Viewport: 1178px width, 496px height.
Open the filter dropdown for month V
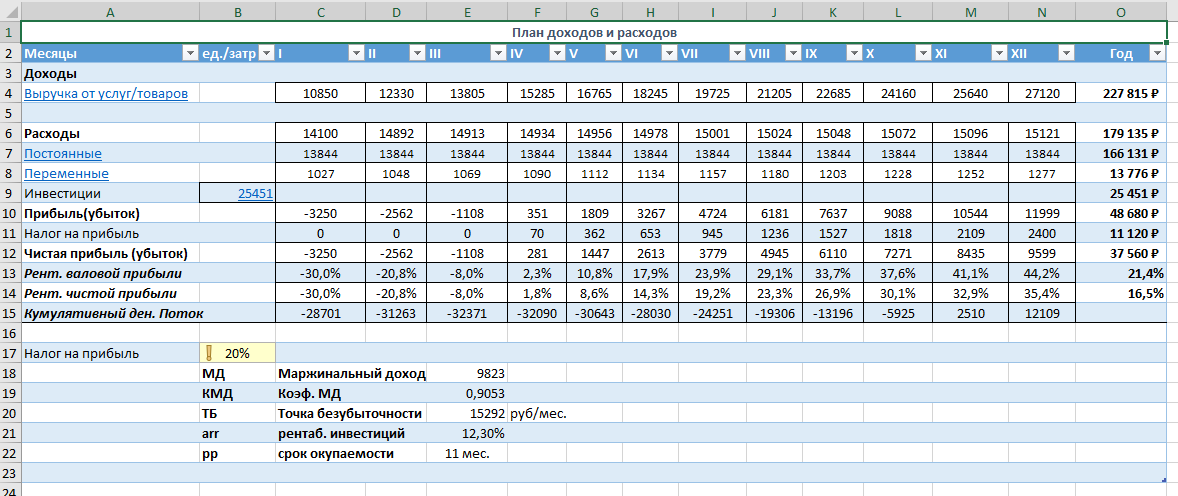(612, 53)
